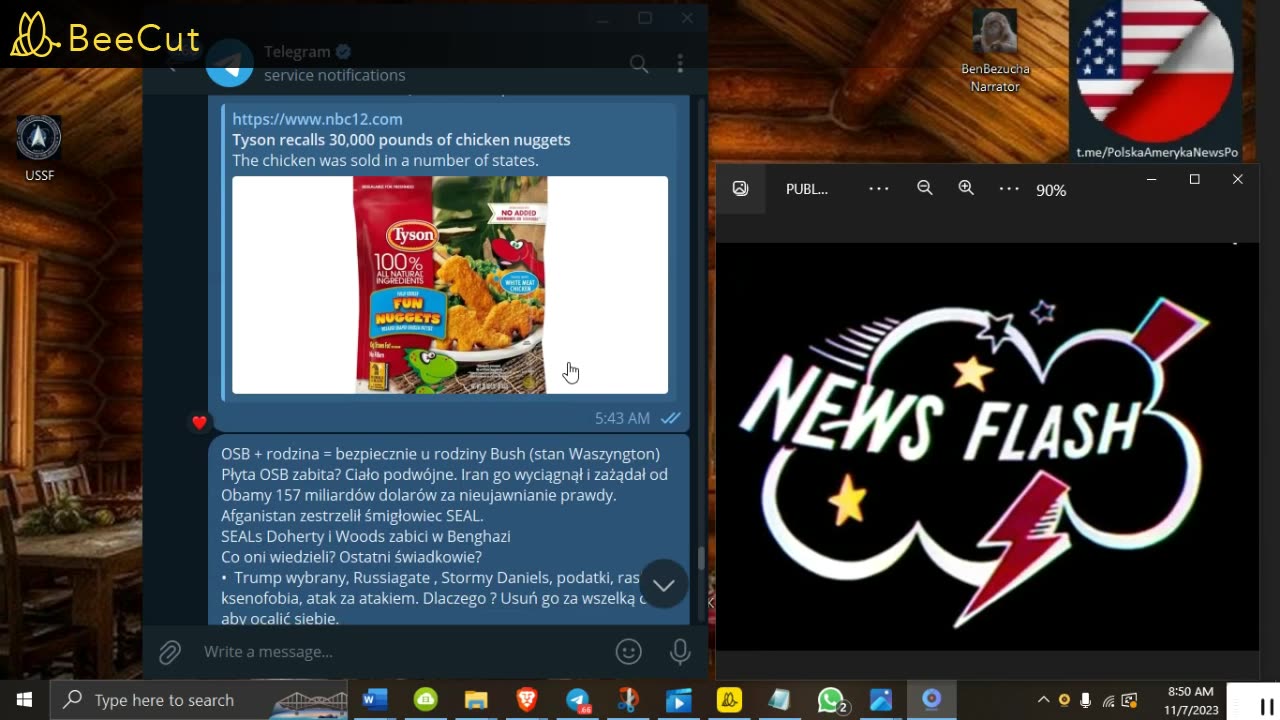Zoom in with the magnifier plus icon

tap(966, 188)
